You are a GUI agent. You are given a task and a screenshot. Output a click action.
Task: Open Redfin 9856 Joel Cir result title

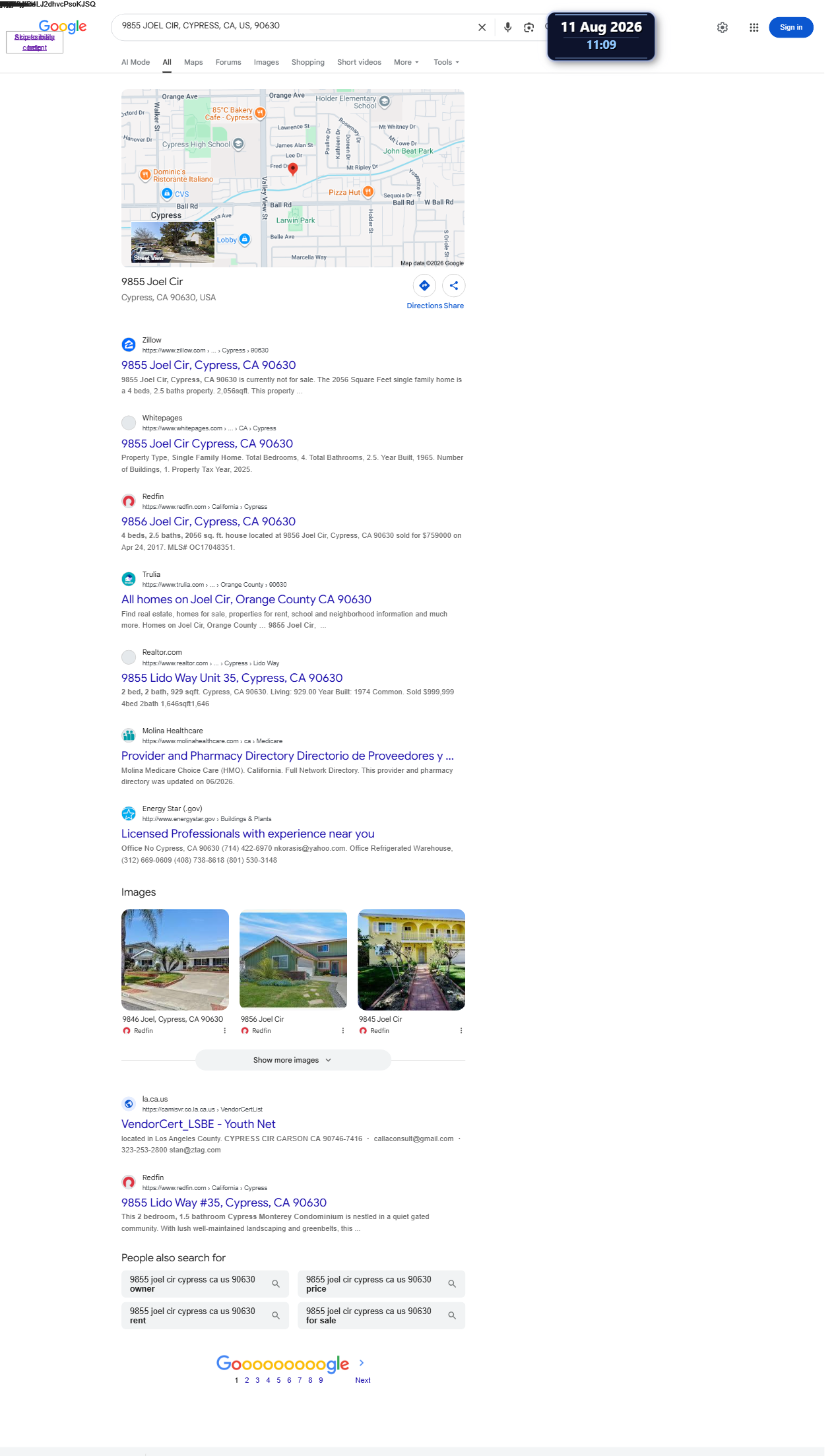208,521
